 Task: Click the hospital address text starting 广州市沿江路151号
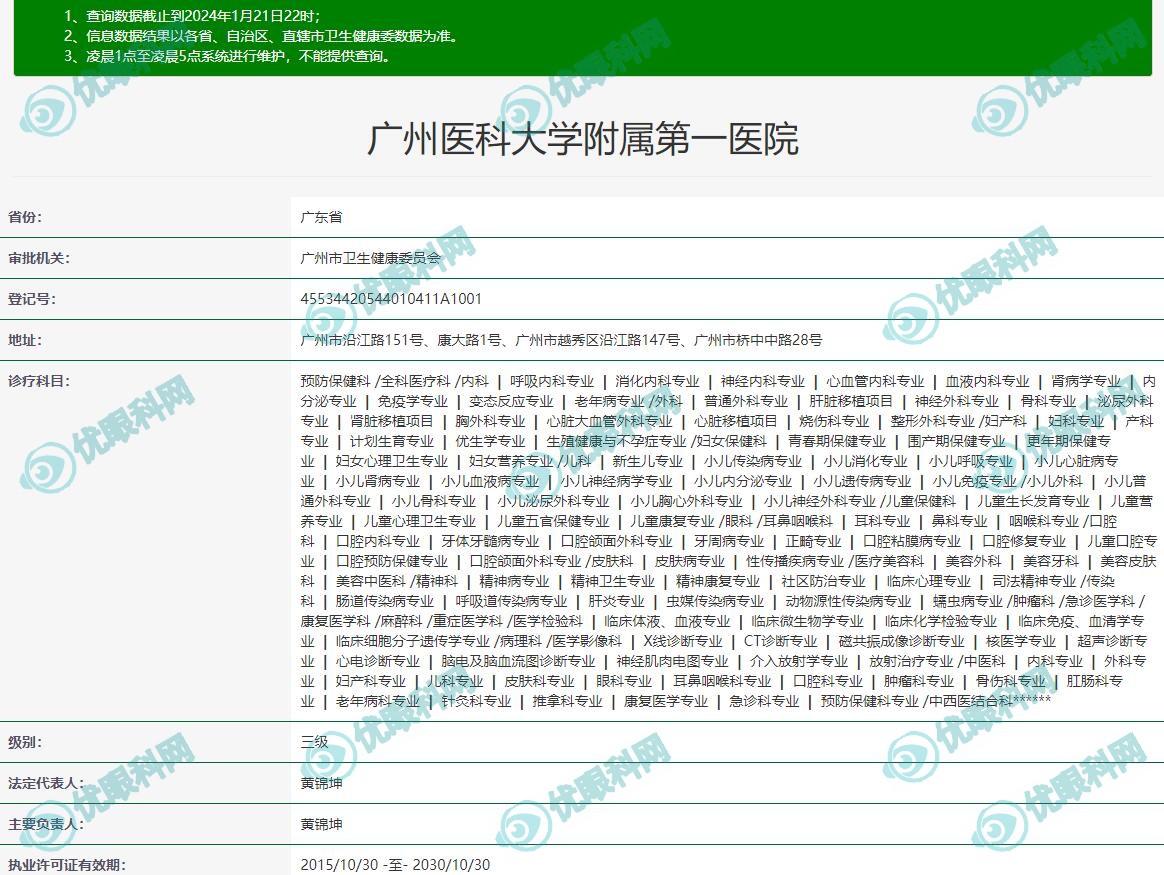pos(561,340)
